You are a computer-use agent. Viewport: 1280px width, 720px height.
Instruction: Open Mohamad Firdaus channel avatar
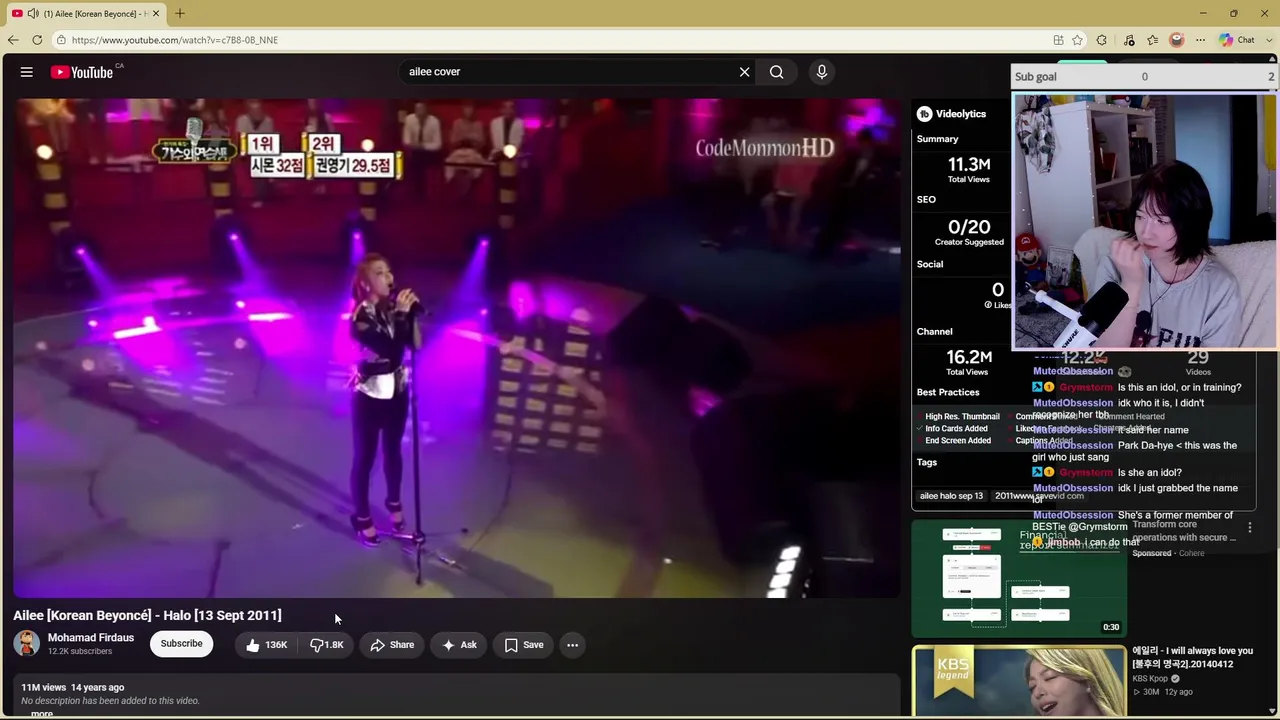pyautogui.click(x=27, y=644)
